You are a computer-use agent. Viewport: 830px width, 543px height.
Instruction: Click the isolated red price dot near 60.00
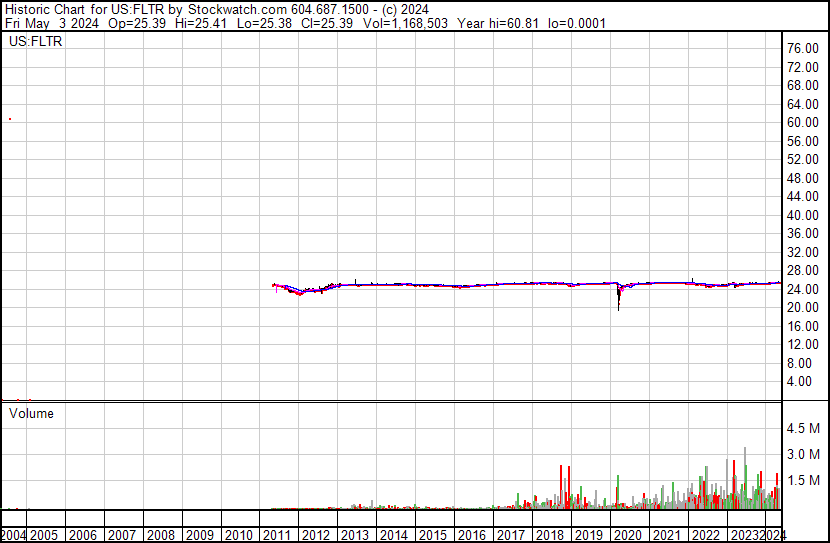(10, 119)
